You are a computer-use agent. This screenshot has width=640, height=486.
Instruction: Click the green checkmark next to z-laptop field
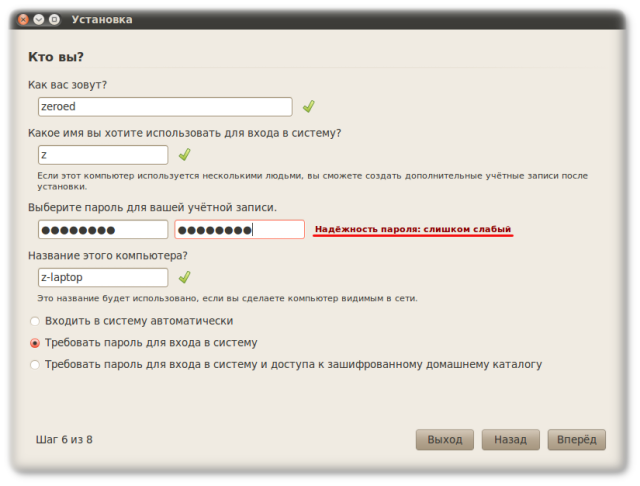click(x=184, y=277)
